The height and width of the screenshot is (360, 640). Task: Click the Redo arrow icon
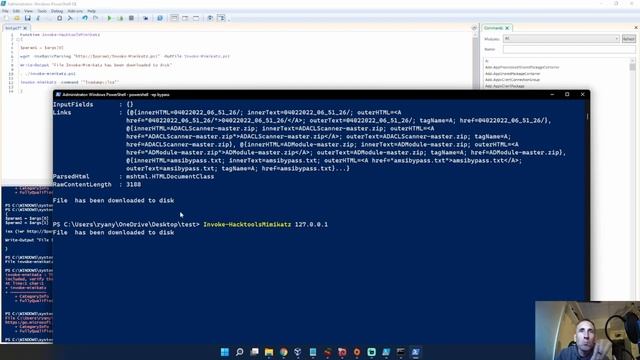96,18
